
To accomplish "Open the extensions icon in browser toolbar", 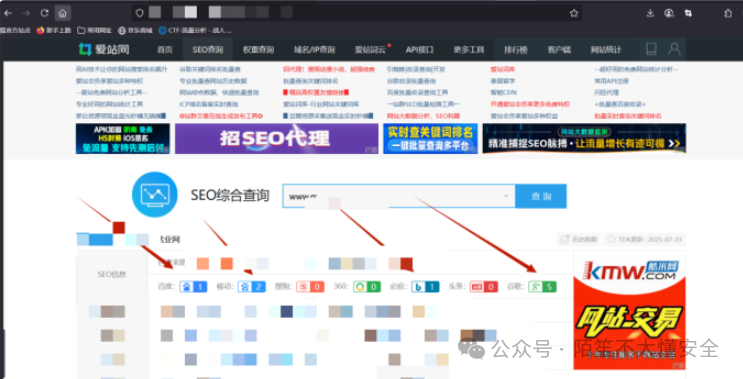I will pos(728,13).
